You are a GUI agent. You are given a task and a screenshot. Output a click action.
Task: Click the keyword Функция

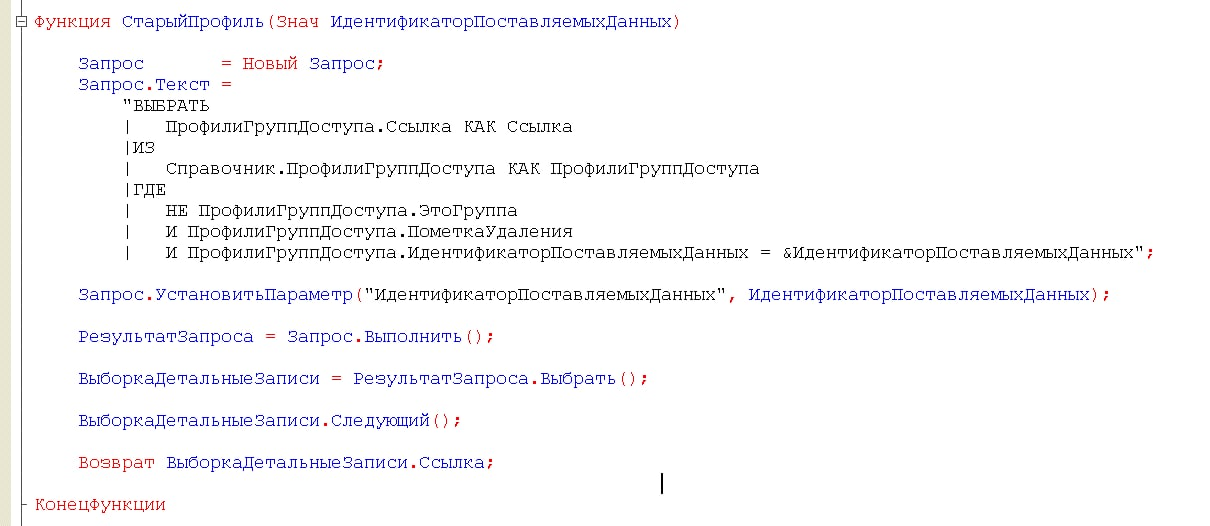(x=73, y=21)
